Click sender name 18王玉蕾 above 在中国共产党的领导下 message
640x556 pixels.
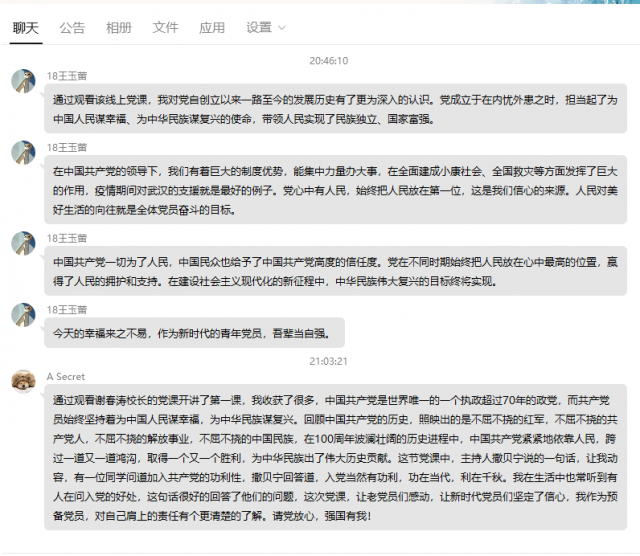[67, 148]
